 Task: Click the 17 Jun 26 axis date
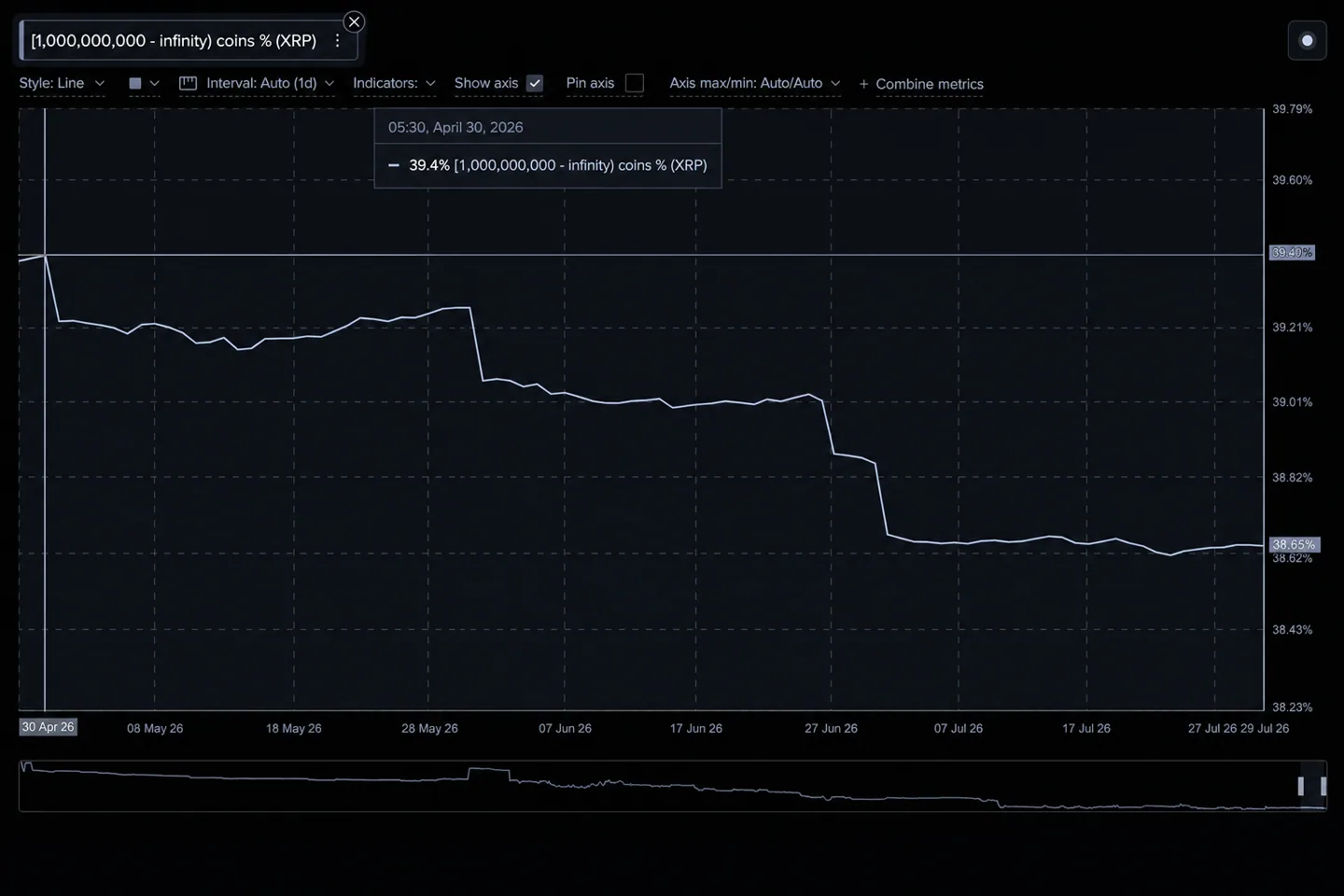pyautogui.click(x=695, y=729)
